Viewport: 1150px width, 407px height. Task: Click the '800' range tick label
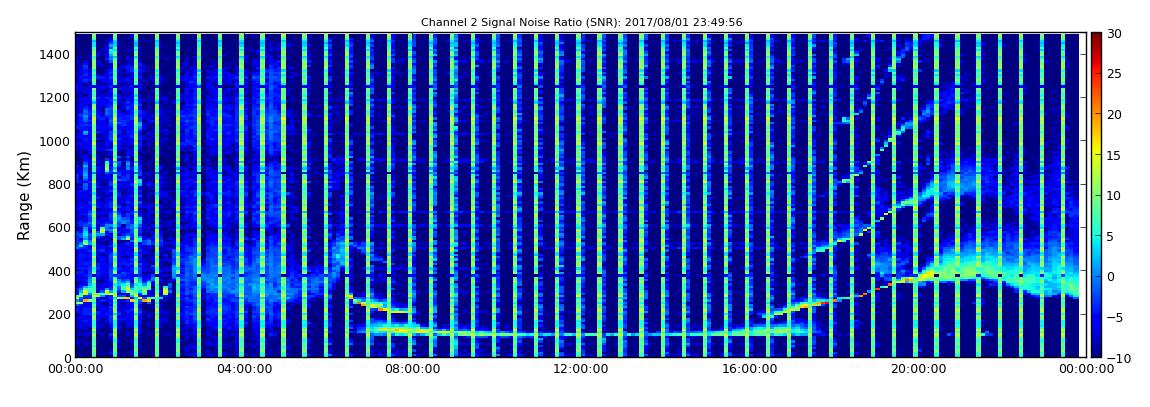click(59, 184)
